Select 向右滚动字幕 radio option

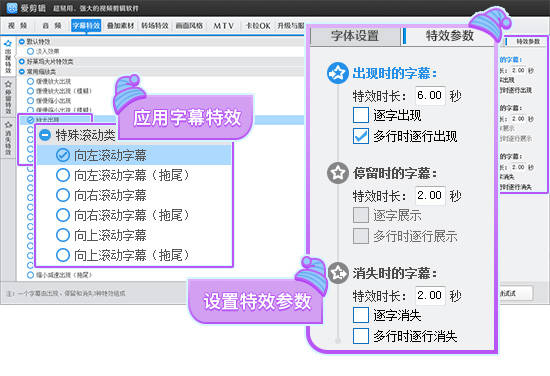pos(63,195)
